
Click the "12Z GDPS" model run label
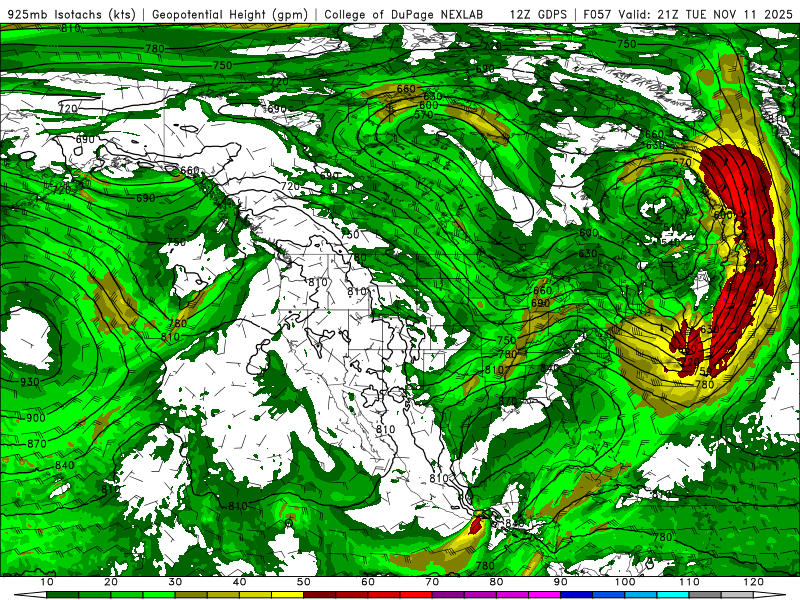tap(538, 15)
